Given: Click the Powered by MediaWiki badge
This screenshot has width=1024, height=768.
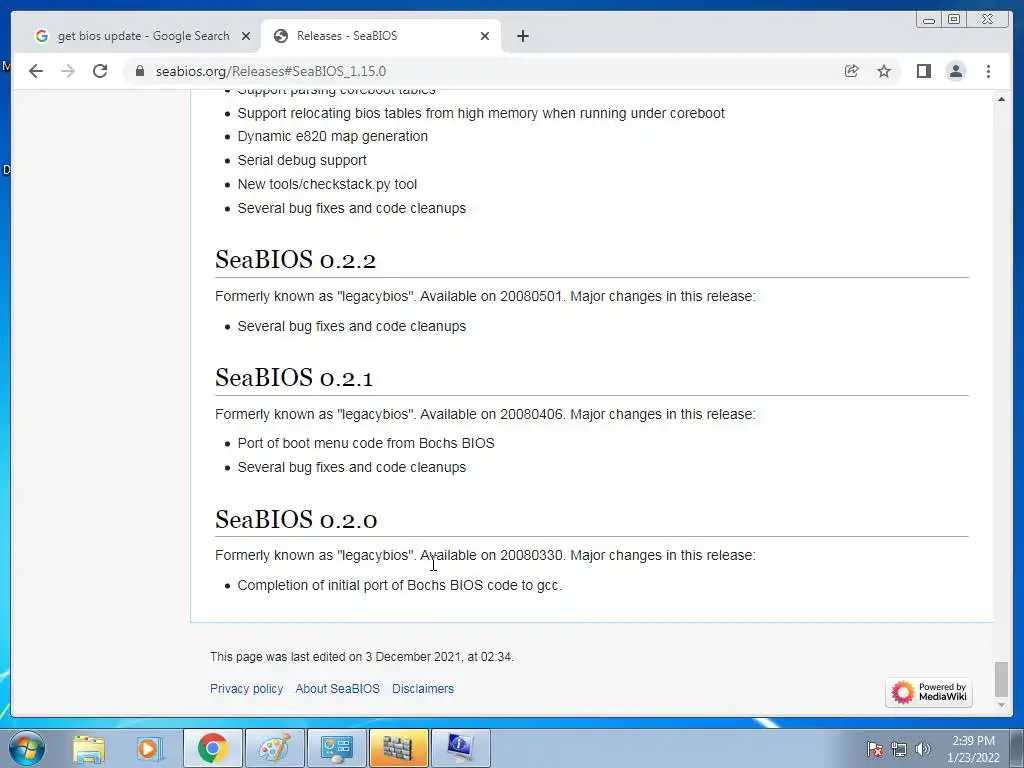Looking at the screenshot, I should (x=929, y=692).
